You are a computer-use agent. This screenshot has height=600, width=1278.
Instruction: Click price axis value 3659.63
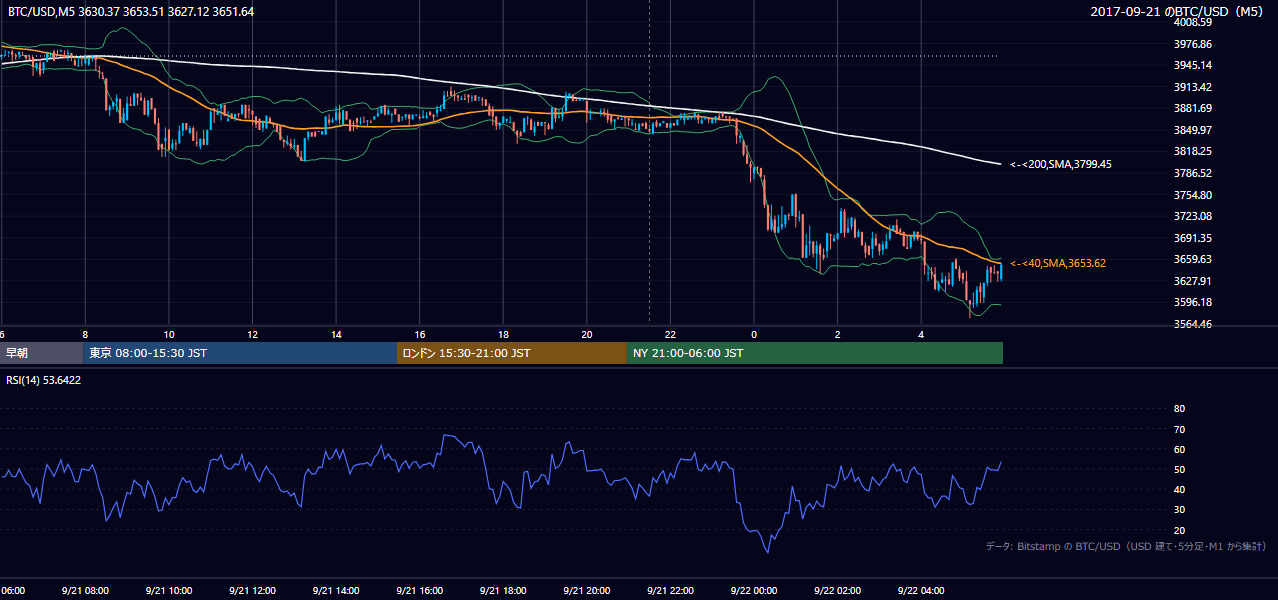coord(1193,259)
